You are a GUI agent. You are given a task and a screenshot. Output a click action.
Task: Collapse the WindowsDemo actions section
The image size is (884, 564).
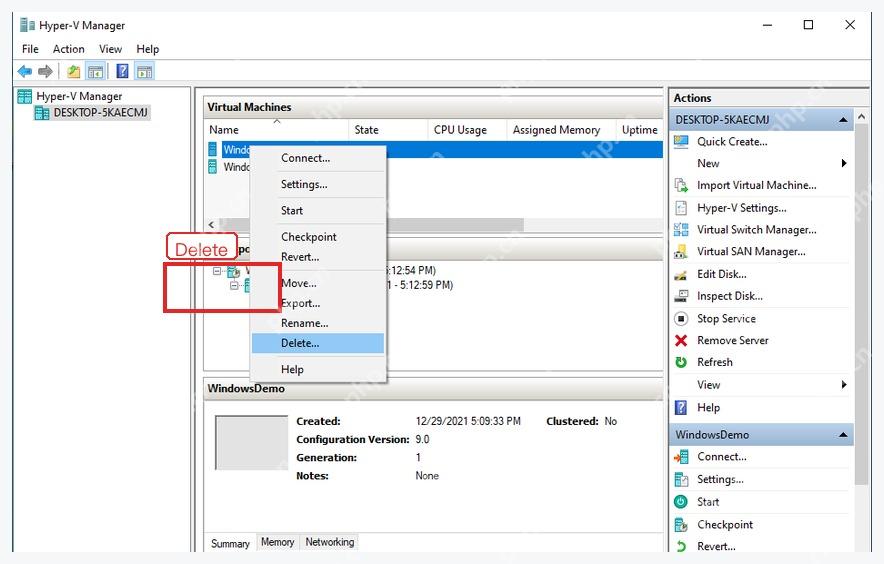[843, 435]
